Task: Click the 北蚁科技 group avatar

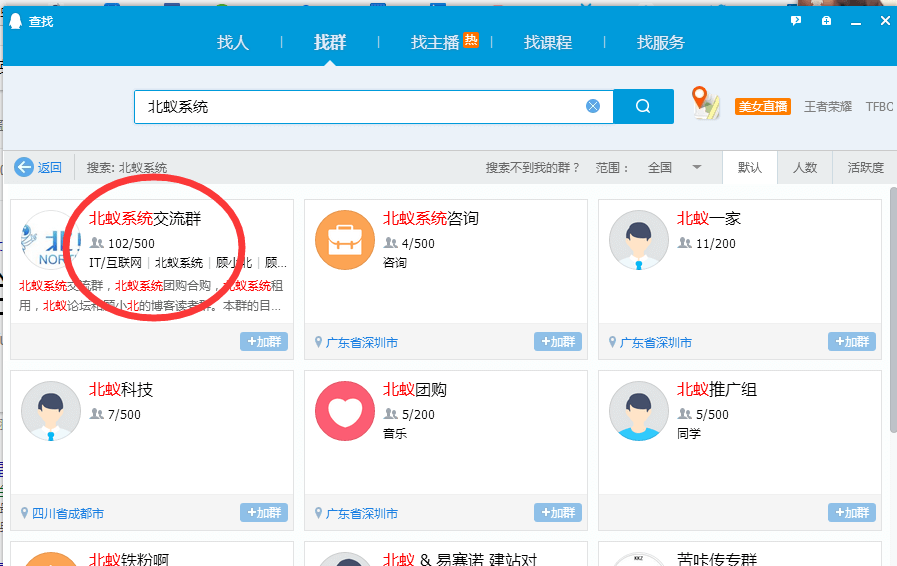Action: click(50, 411)
